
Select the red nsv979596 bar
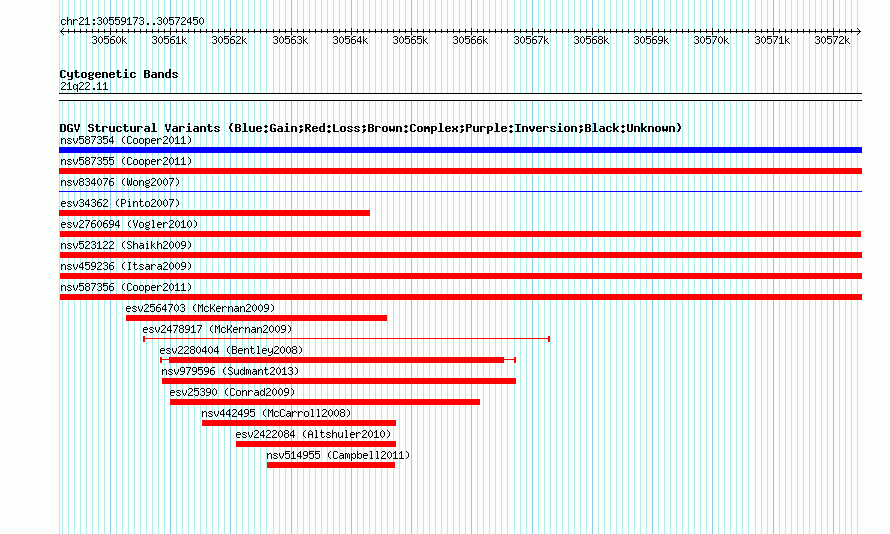[x=339, y=381]
